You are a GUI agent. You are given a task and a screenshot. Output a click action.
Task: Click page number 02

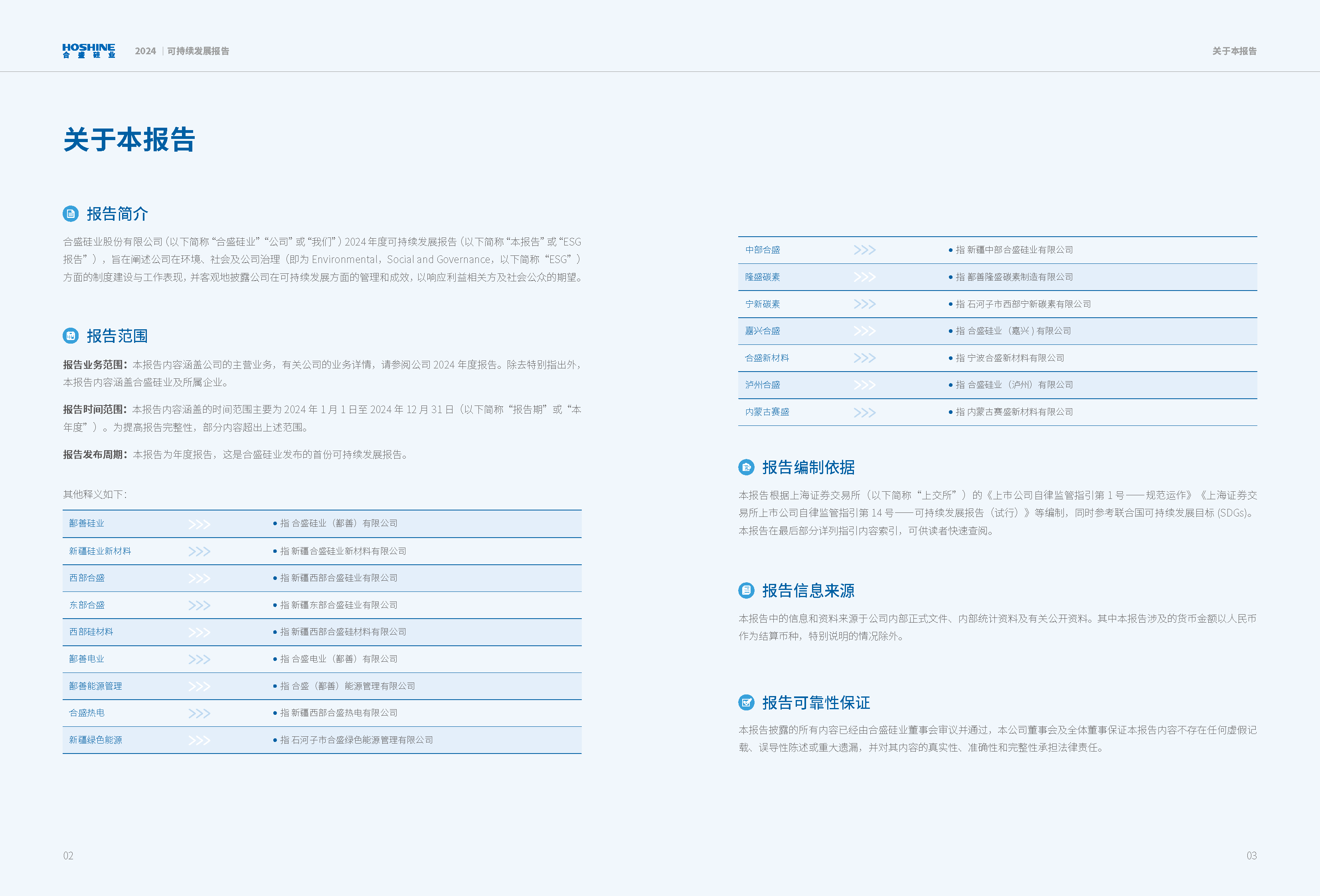pos(69,856)
